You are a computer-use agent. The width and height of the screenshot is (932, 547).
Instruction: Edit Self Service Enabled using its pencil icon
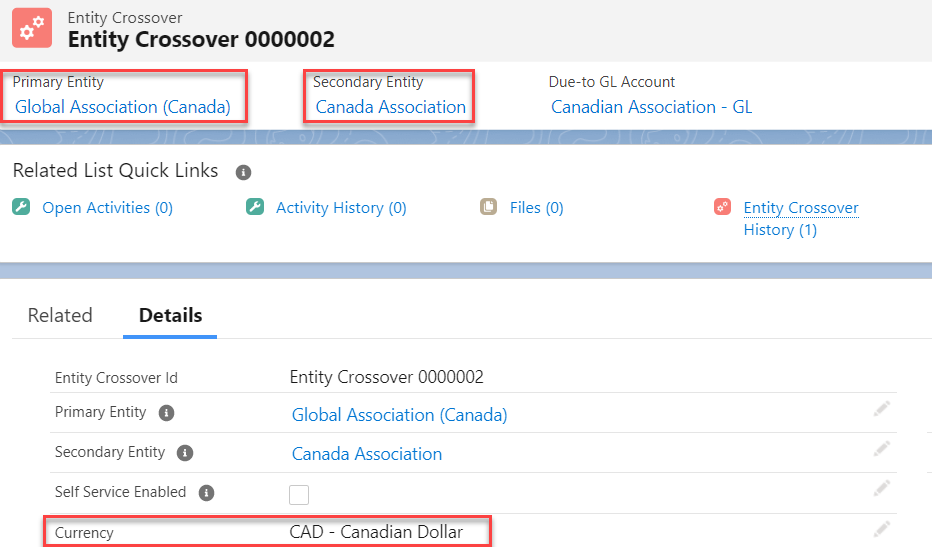(881, 488)
